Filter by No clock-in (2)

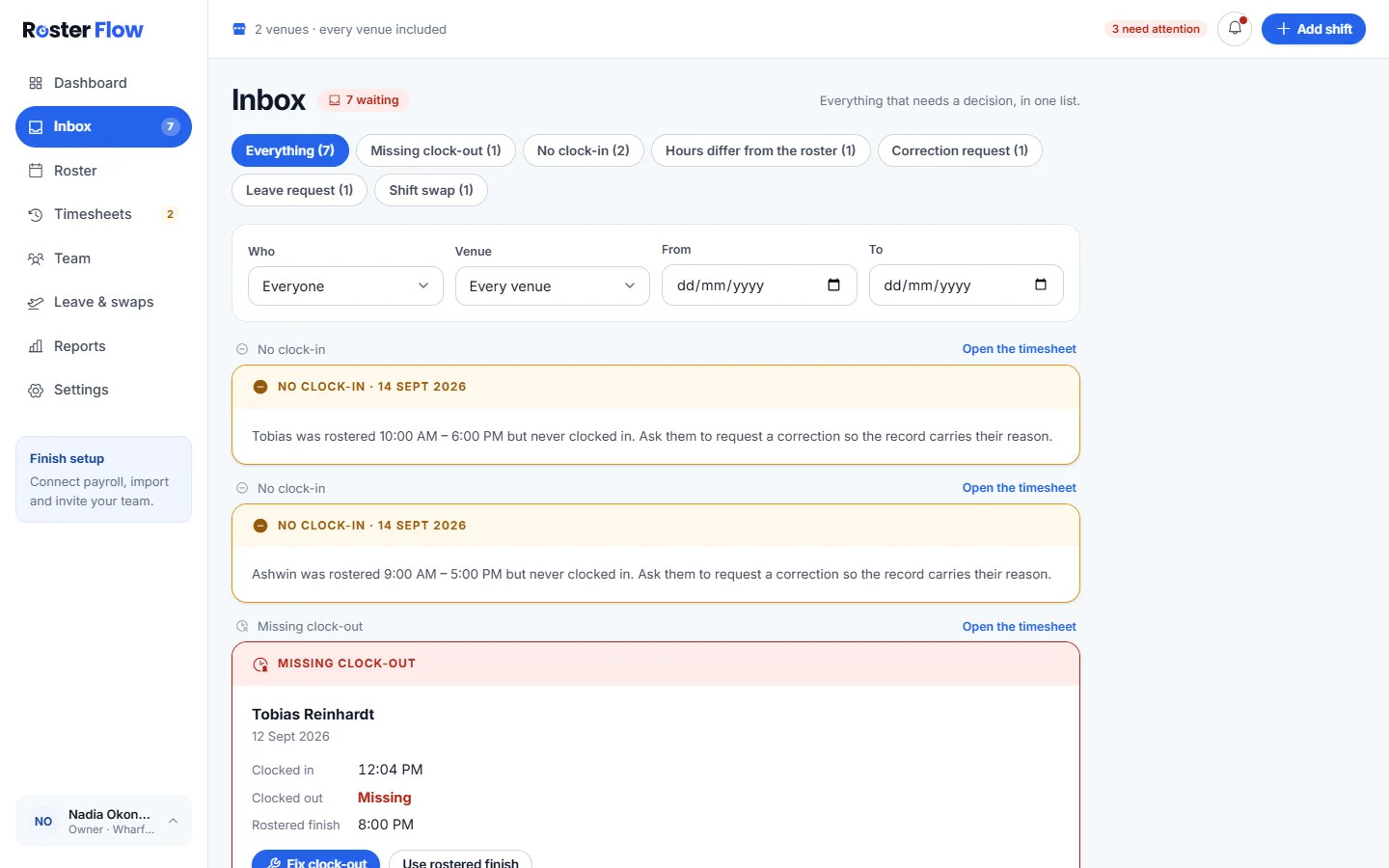click(584, 150)
